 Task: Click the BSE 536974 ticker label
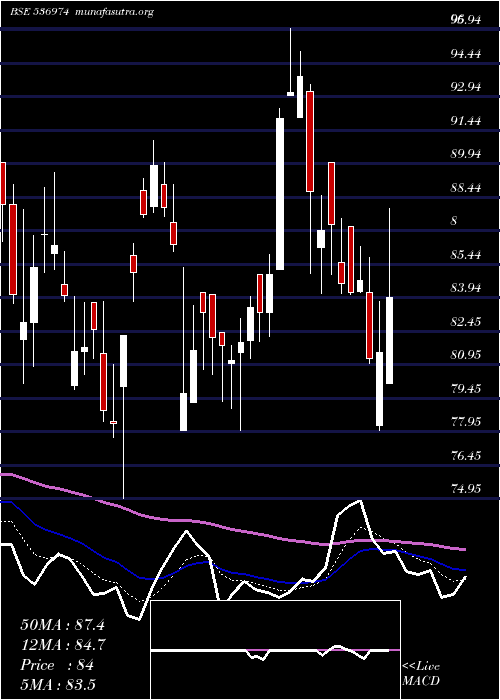39,12
